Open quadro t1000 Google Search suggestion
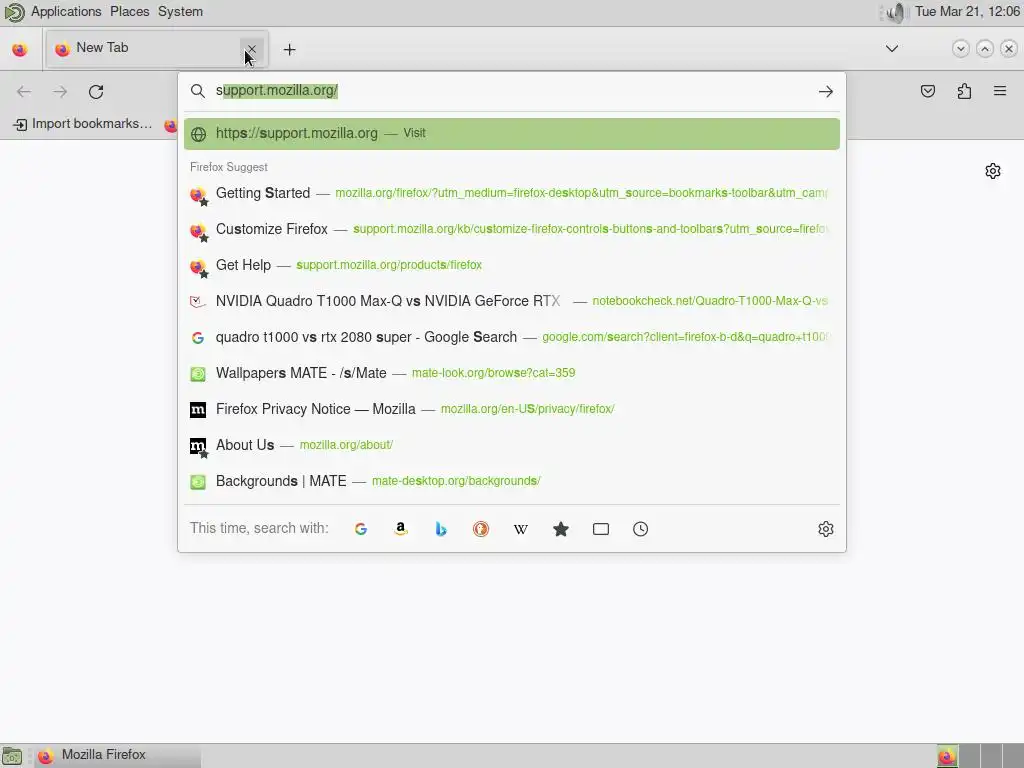1024x768 pixels. [511, 337]
